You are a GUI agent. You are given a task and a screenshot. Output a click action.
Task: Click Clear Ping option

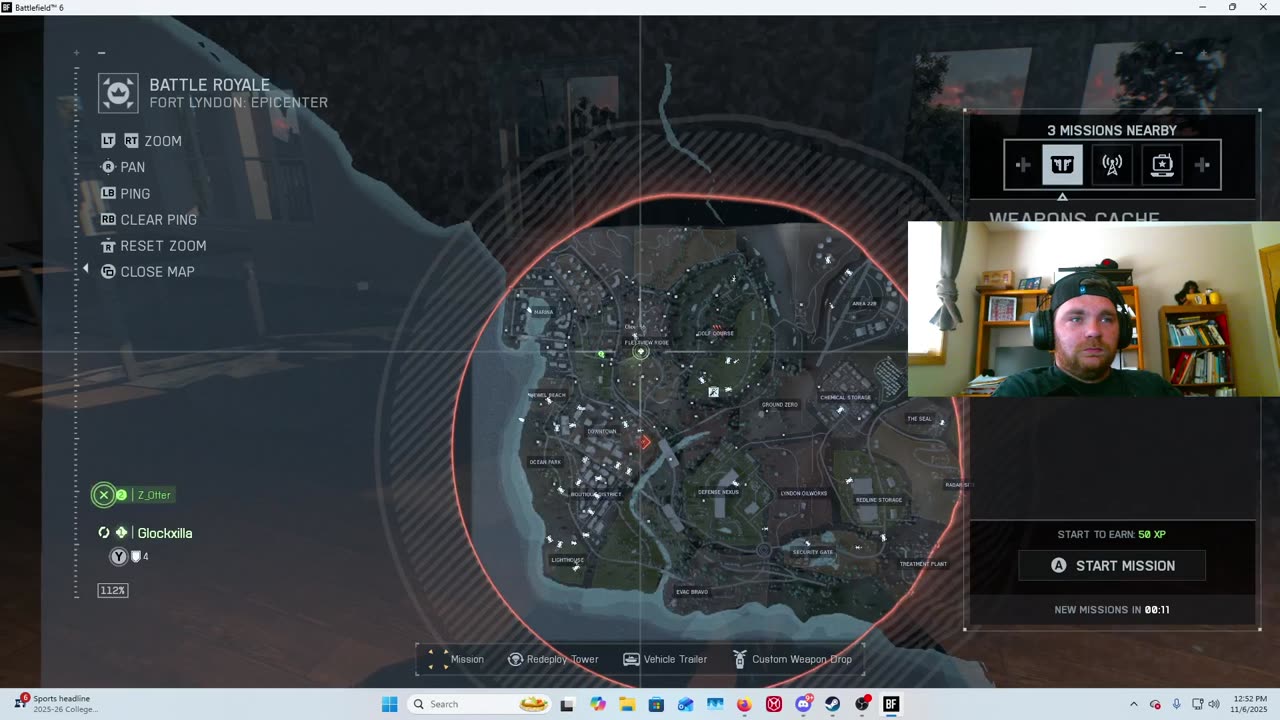[159, 220]
